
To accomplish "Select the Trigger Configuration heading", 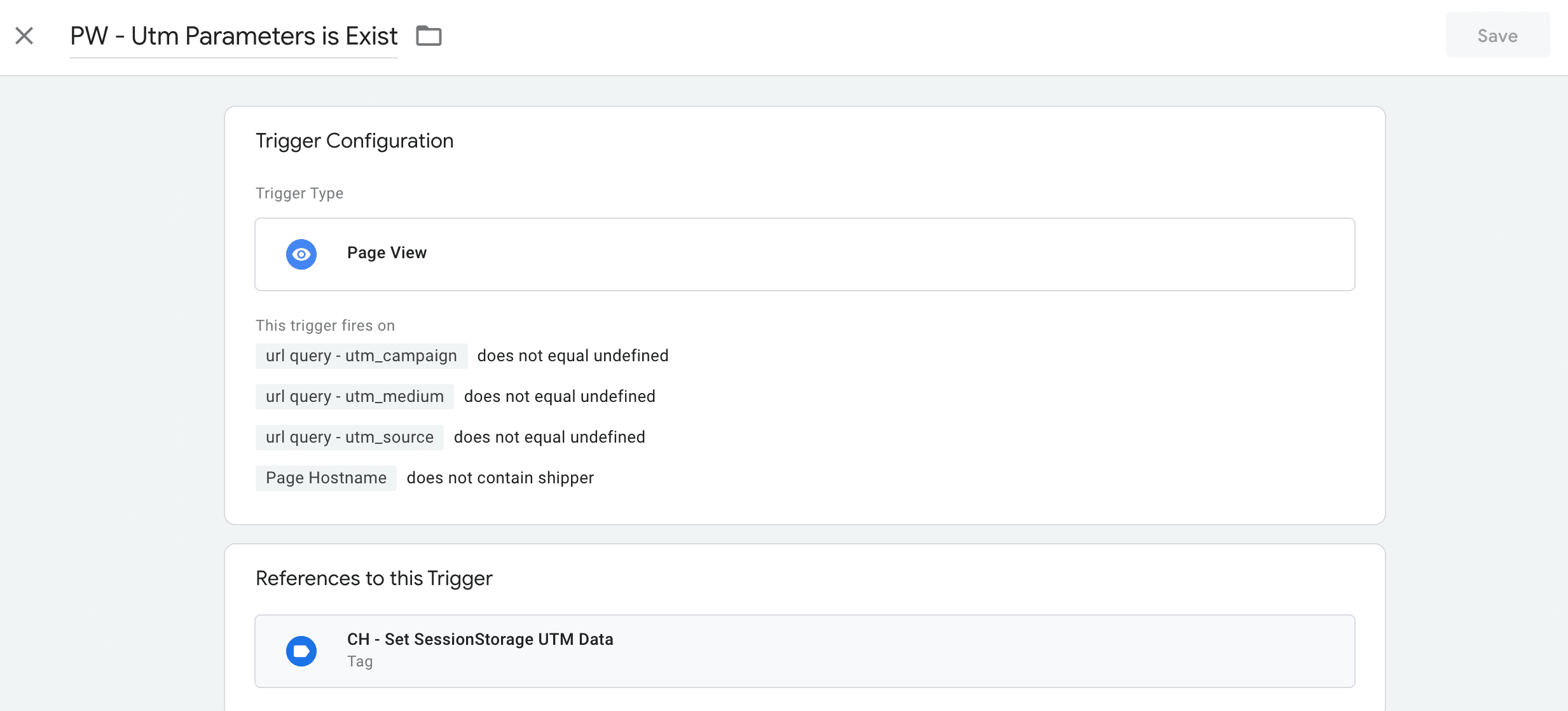I will pyautogui.click(x=354, y=140).
